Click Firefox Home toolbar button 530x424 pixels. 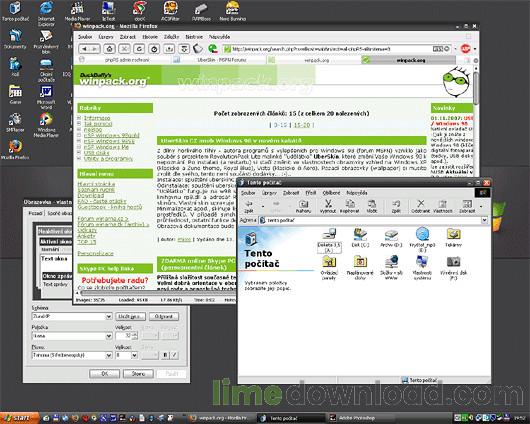[110, 49]
